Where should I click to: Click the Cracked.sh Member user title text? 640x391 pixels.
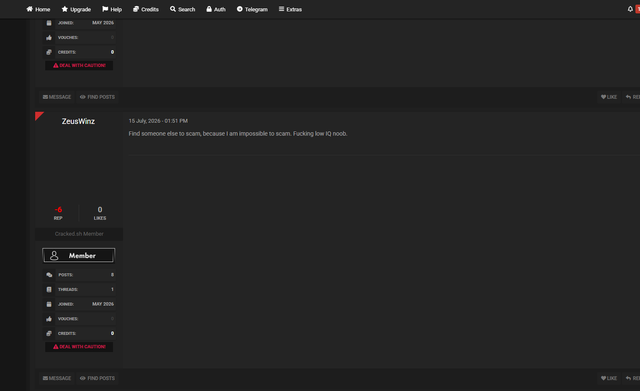(x=79, y=234)
